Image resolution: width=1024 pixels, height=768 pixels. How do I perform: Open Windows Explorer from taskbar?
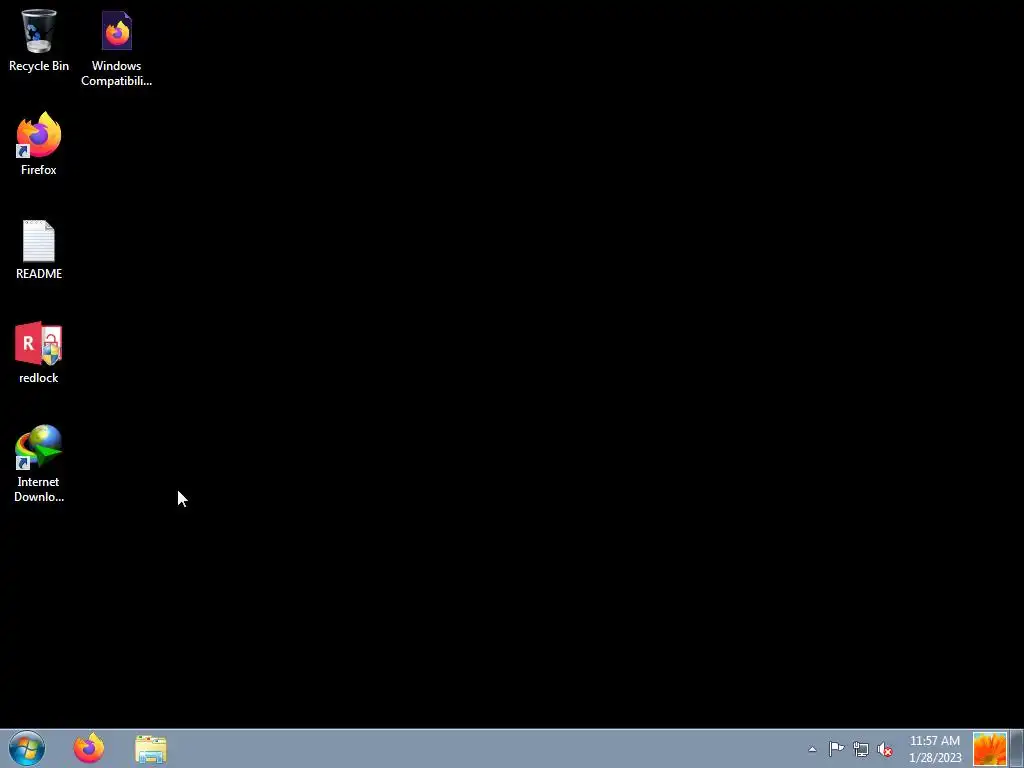151,749
